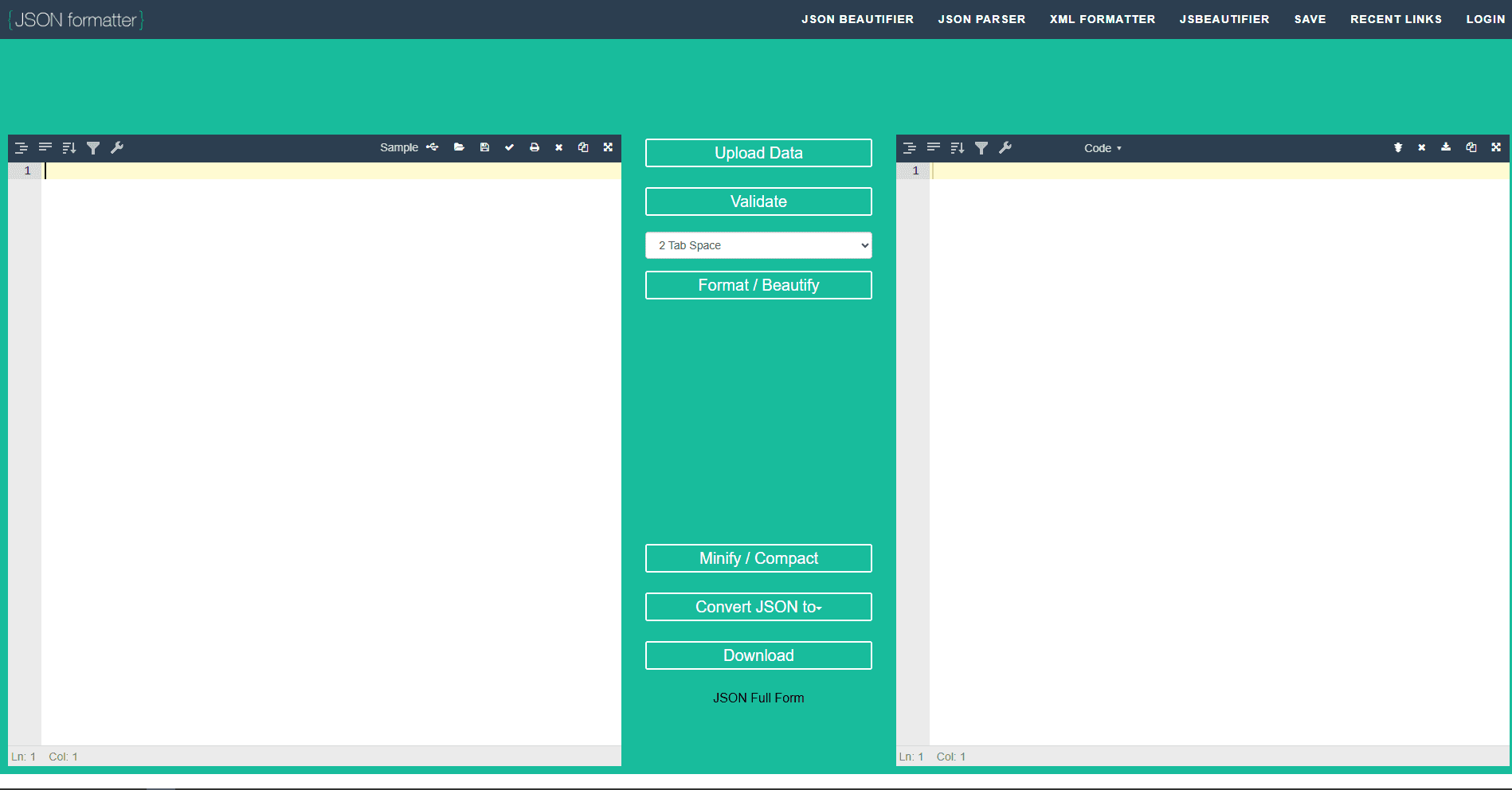Viewport: 1512px width, 790px height.
Task: Open XML FORMATTER from top menu
Action: click(x=1103, y=19)
